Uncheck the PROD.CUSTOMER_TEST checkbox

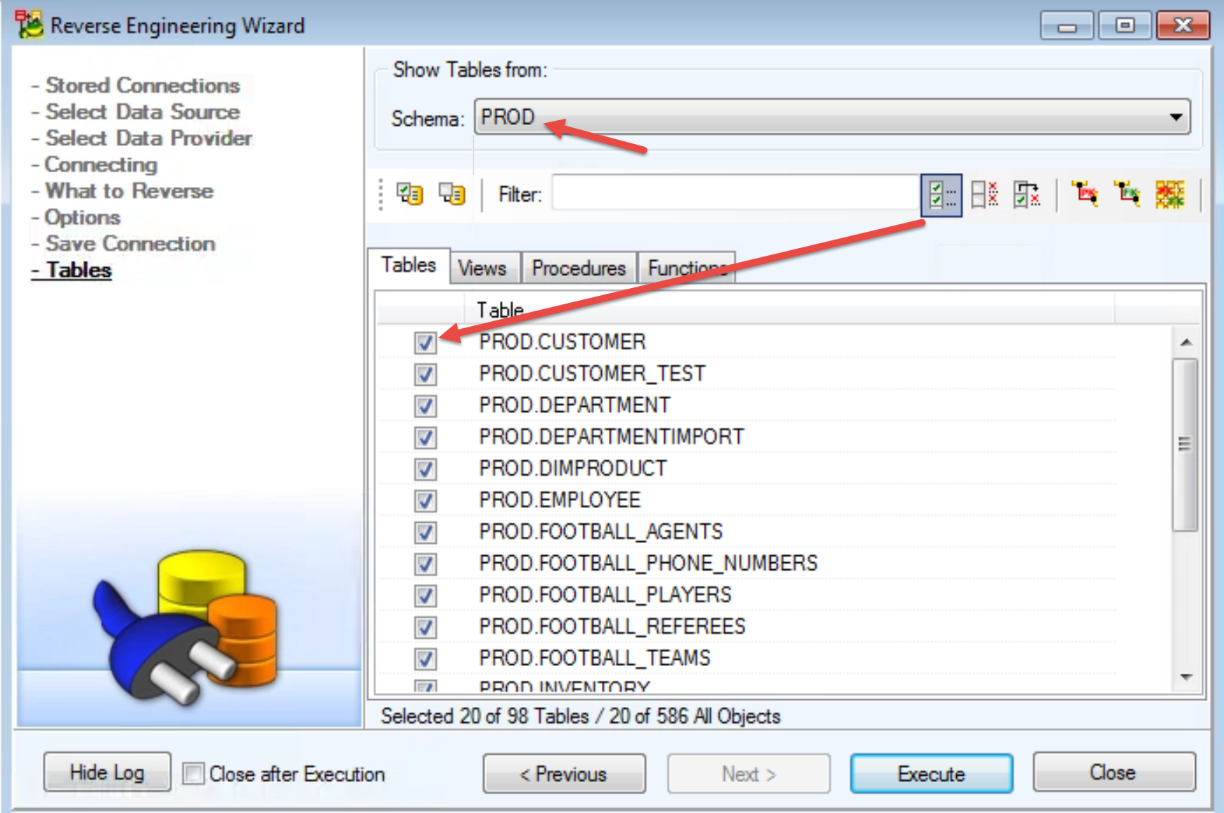click(x=426, y=374)
